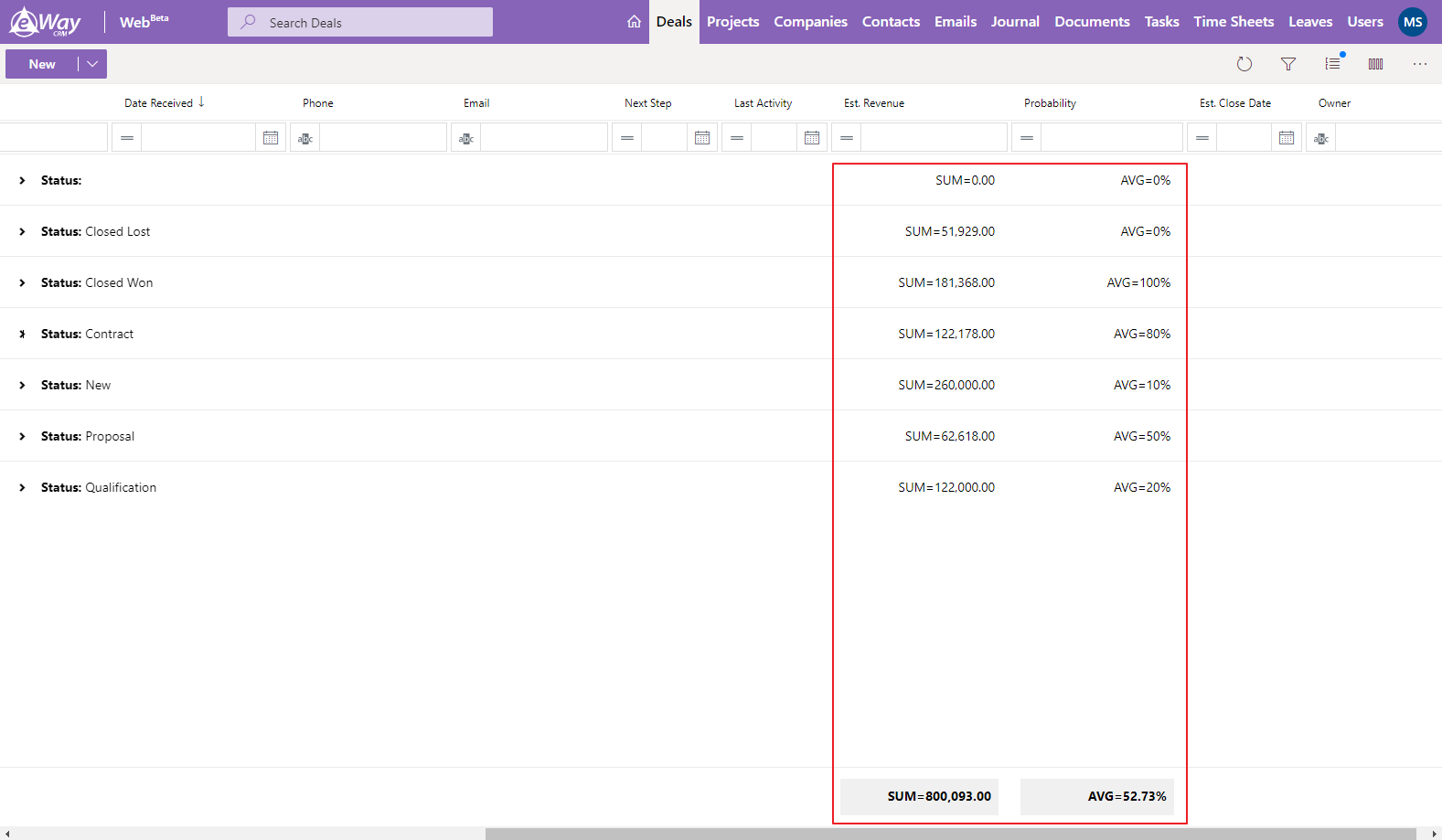The image size is (1442, 840).
Task: Click the scrollbar left arrow
Action: (x=7, y=834)
